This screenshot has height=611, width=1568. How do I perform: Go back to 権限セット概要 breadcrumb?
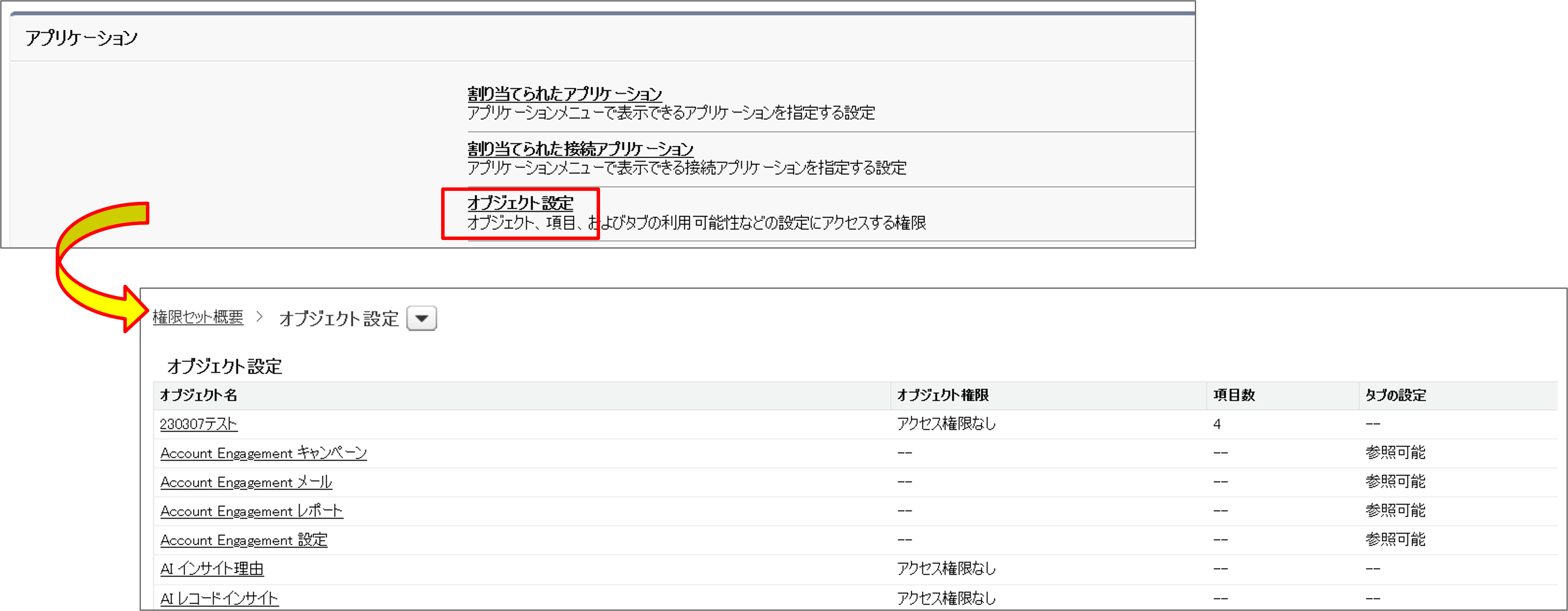[x=198, y=317]
